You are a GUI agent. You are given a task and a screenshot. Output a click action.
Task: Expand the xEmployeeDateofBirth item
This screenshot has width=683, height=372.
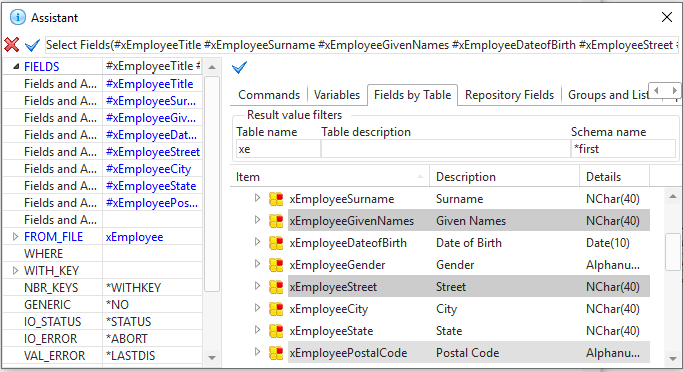(257, 242)
